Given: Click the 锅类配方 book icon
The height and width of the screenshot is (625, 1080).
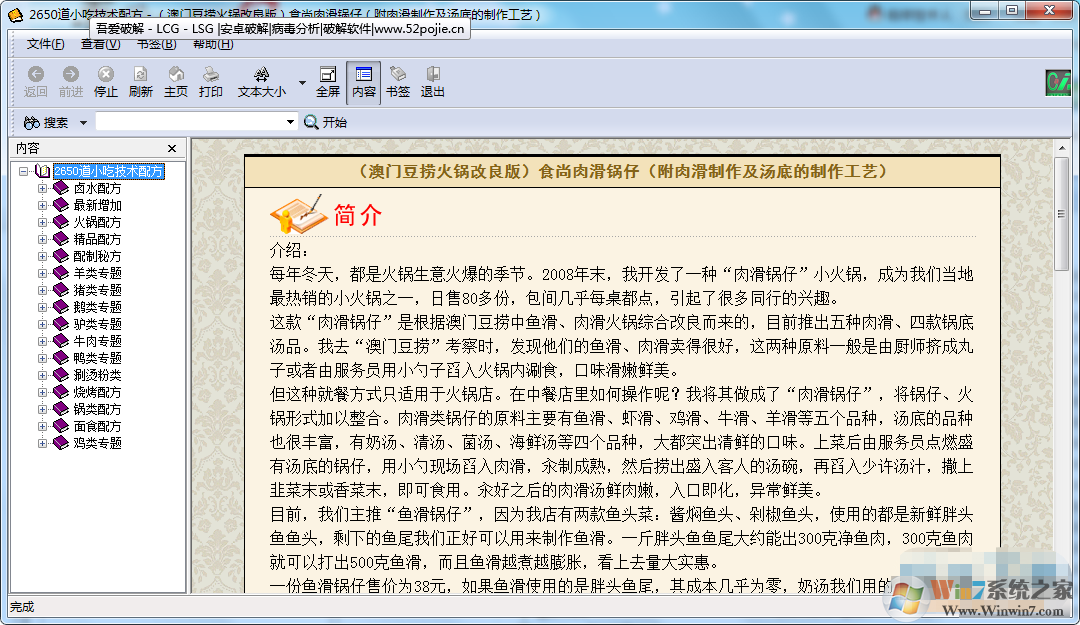Looking at the screenshot, I should click(x=61, y=409).
